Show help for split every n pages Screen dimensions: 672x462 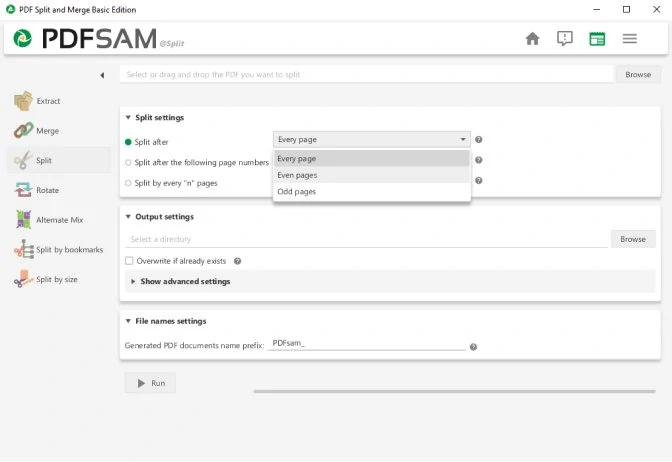pyautogui.click(x=479, y=180)
